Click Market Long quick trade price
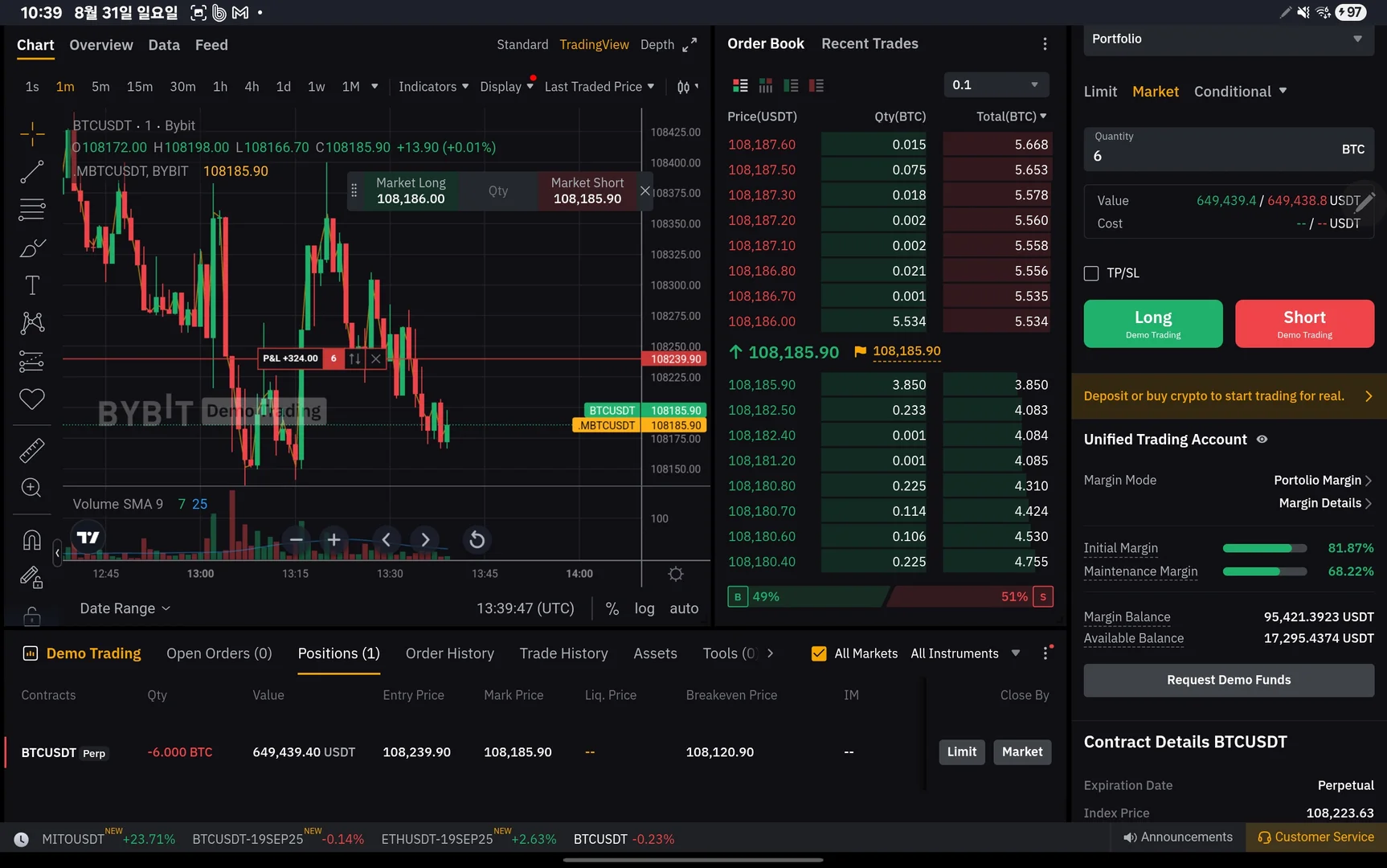1387x868 pixels. pos(410,191)
